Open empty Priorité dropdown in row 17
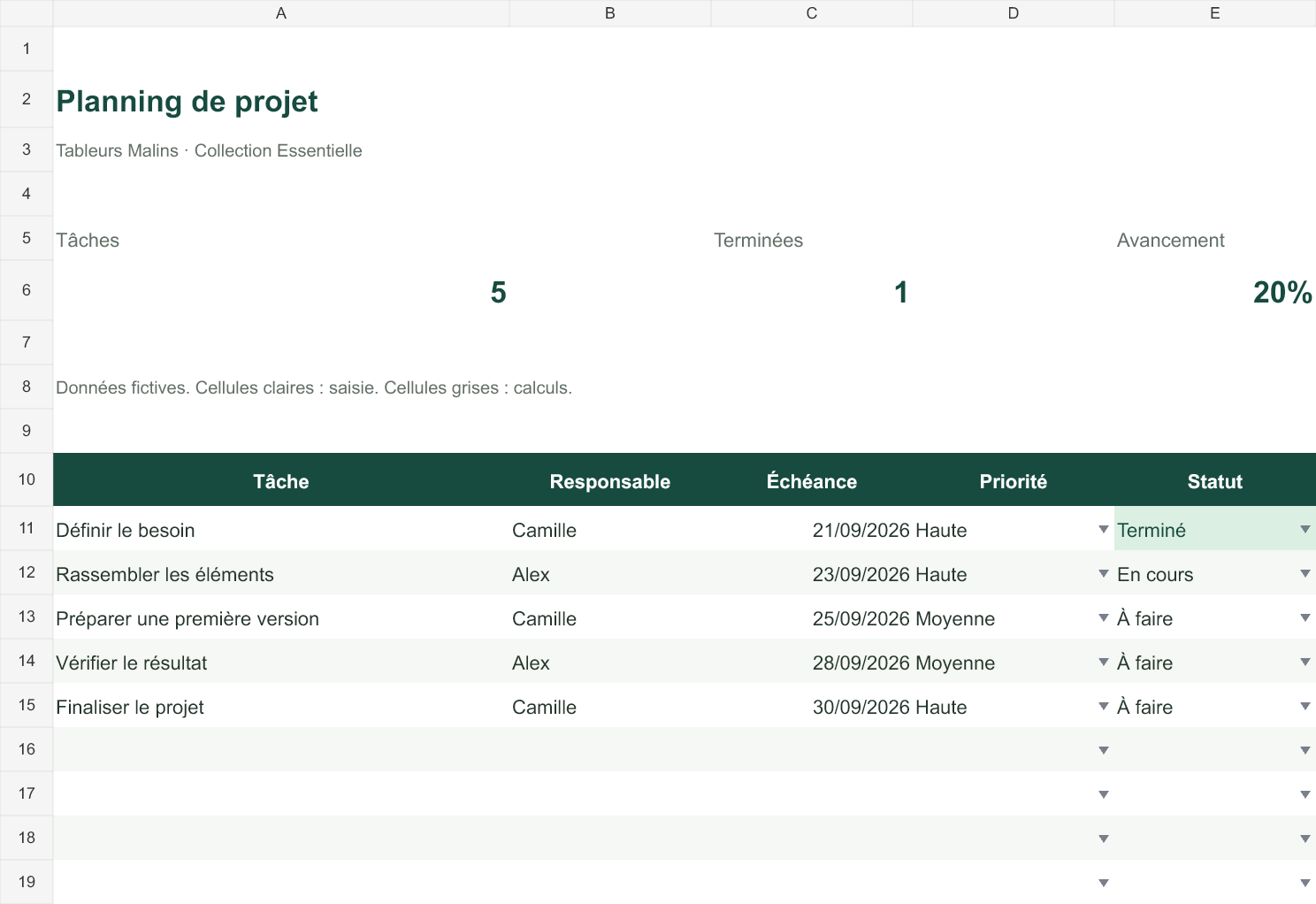Image resolution: width=1316 pixels, height=904 pixels. tap(1103, 794)
